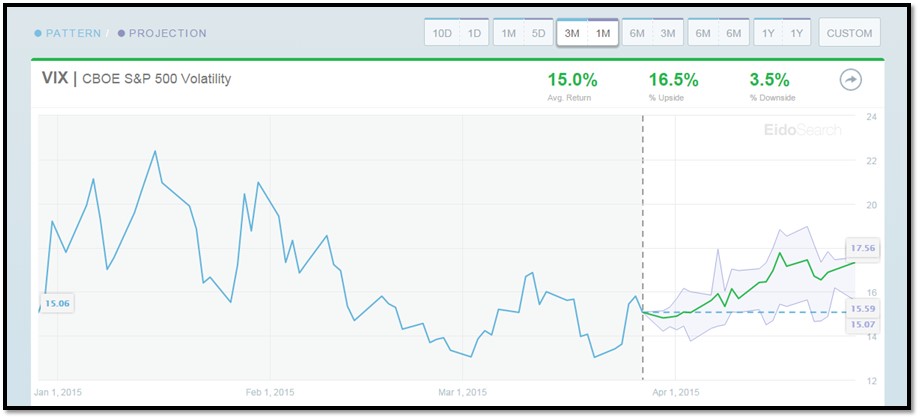Click the 15.06 starting price label

pyautogui.click(x=58, y=303)
